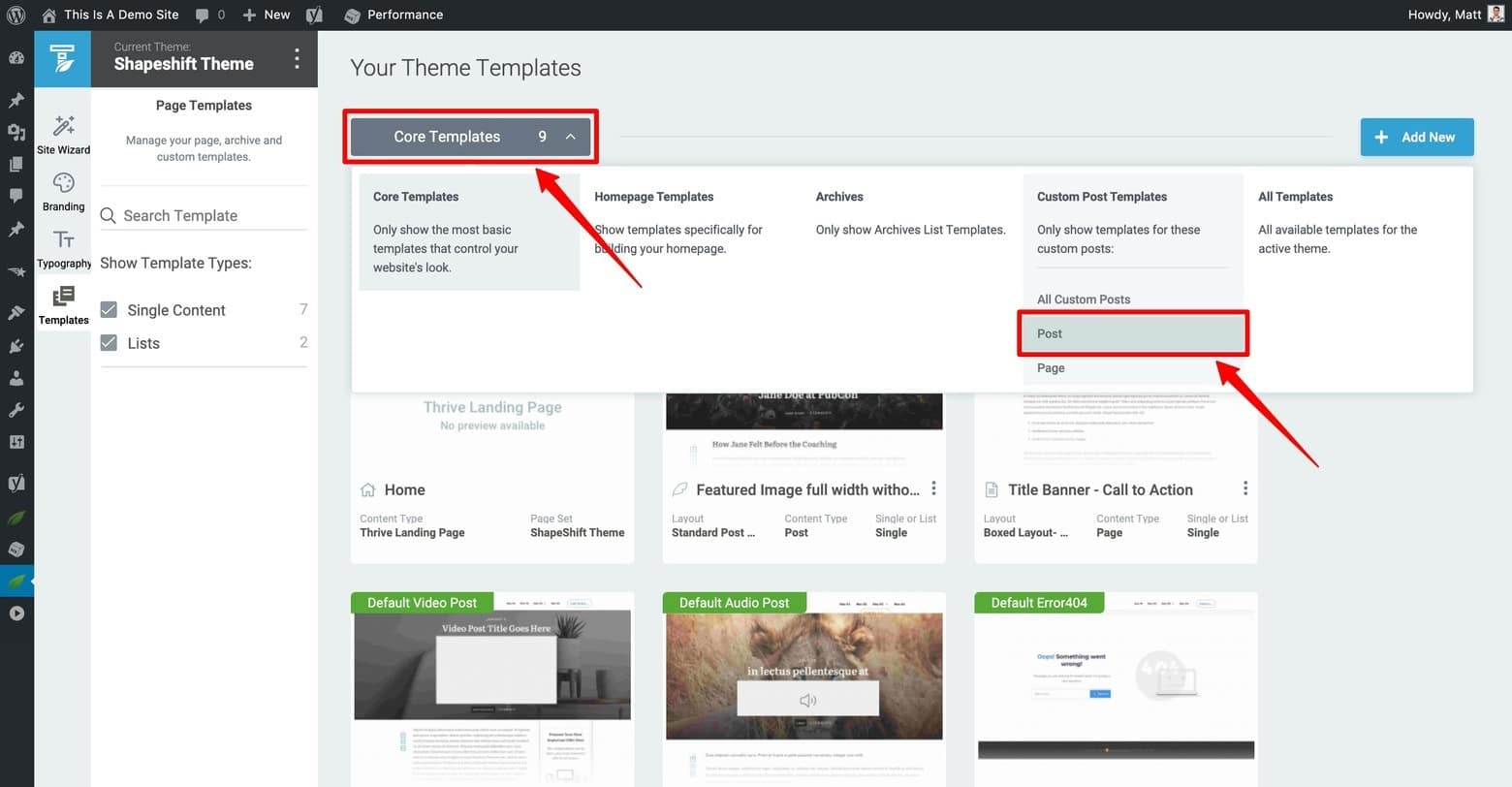Open the Settings sliders icon in WP sidebar
This screenshot has width=1512, height=787.
[16, 442]
